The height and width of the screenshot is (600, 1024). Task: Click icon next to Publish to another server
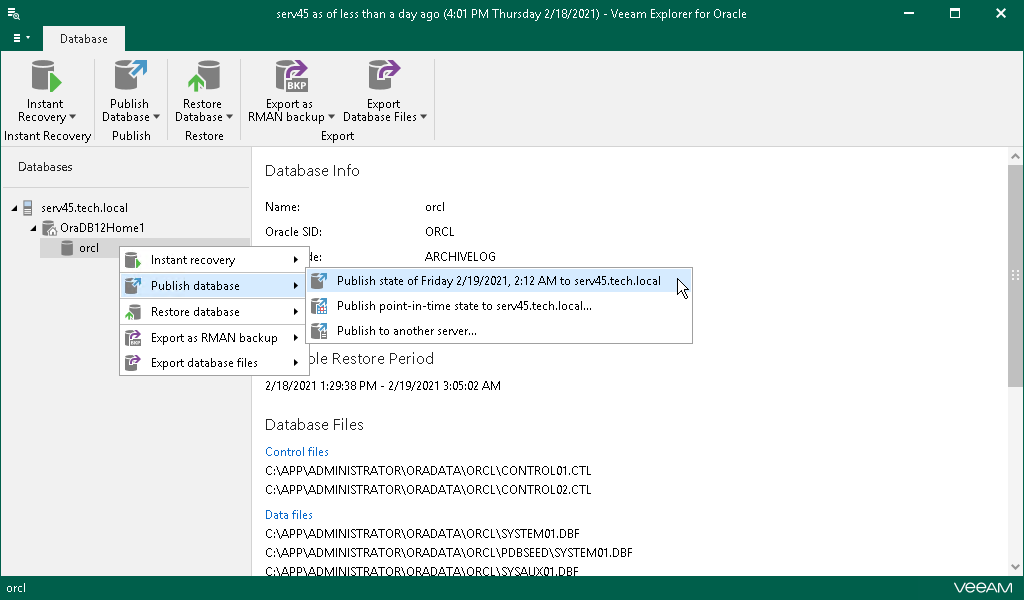[x=319, y=330]
